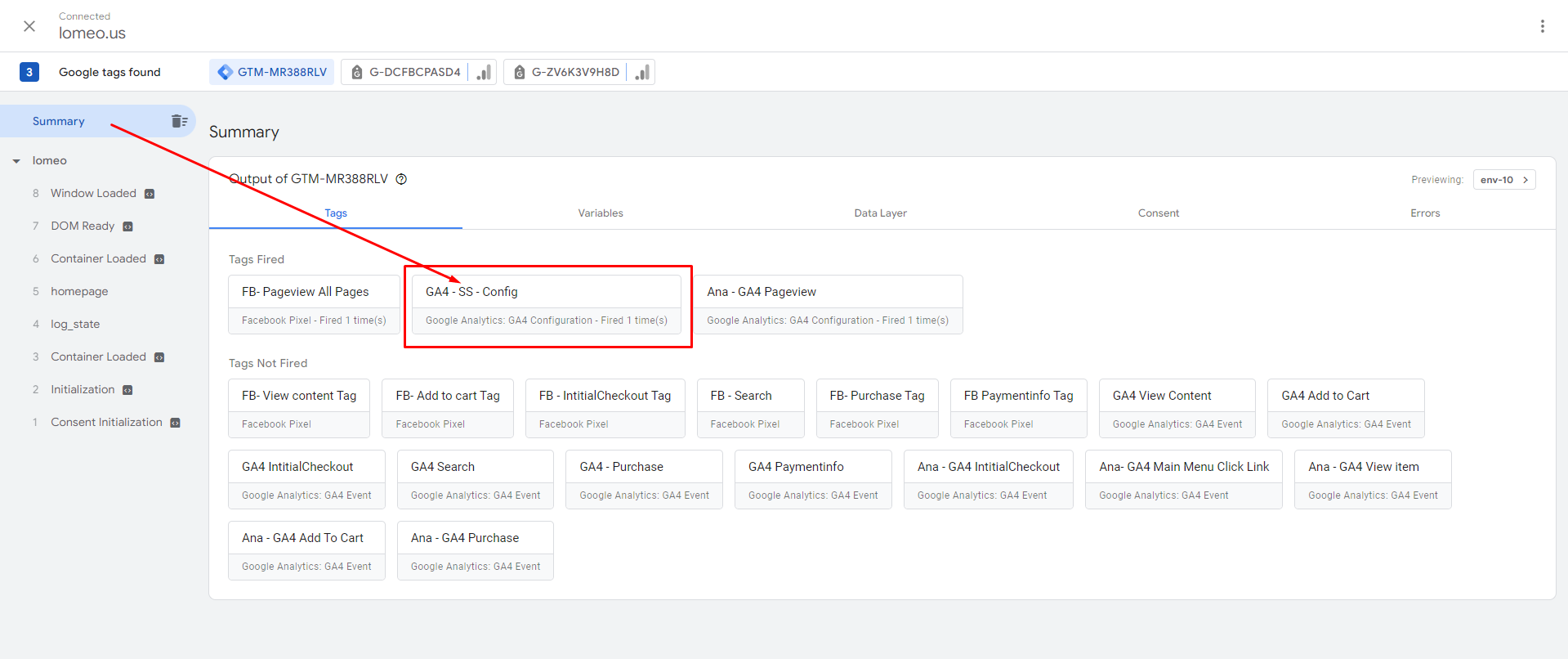
Task: Open the GA4 - SS - Config tag card
Action: pos(546,304)
